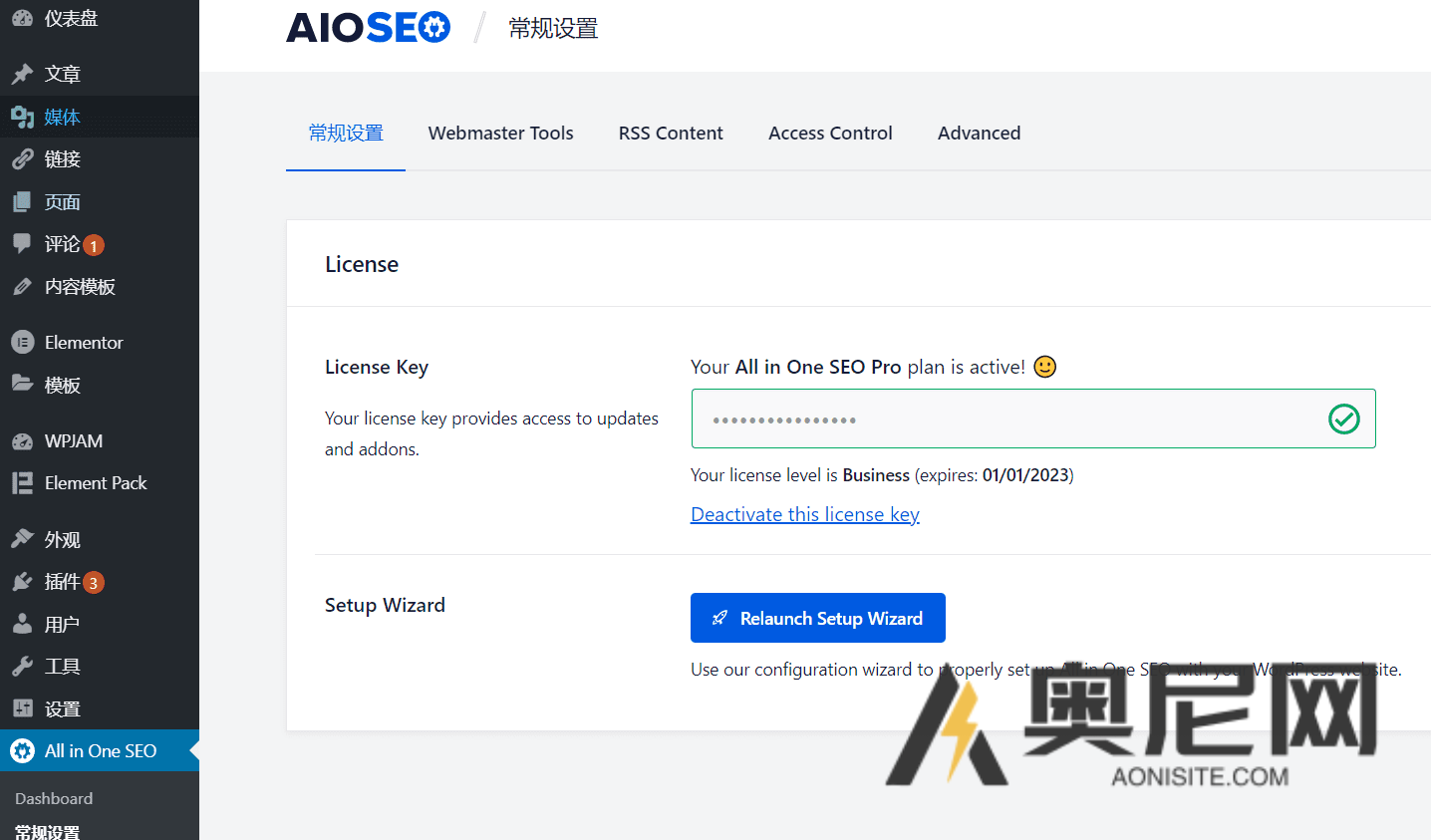
Task: Click the Tools wrench icon
Action: click(22, 667)
